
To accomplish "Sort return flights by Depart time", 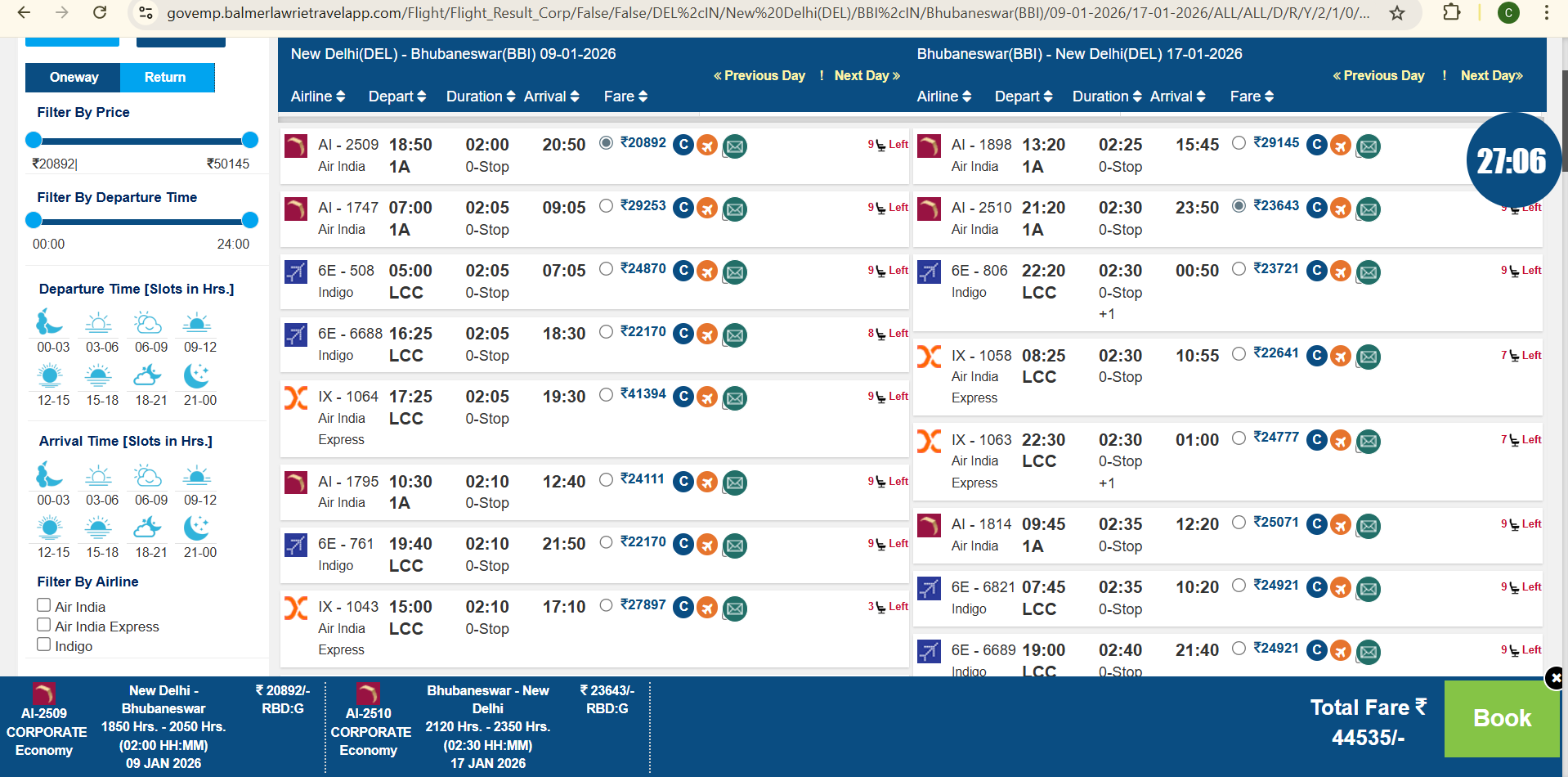I will point(1024,97).
